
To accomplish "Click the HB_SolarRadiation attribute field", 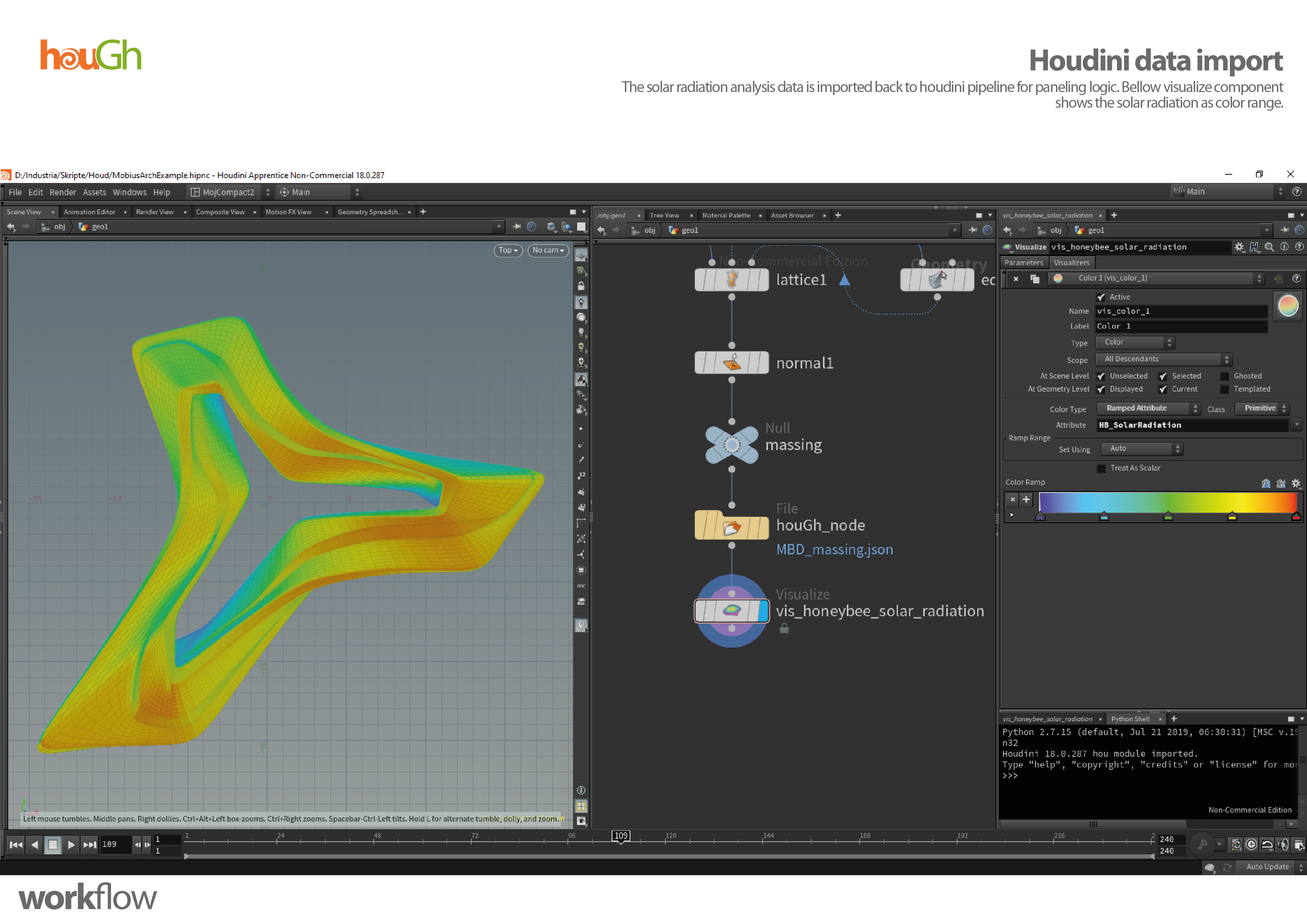I will tap(1192, 425).
